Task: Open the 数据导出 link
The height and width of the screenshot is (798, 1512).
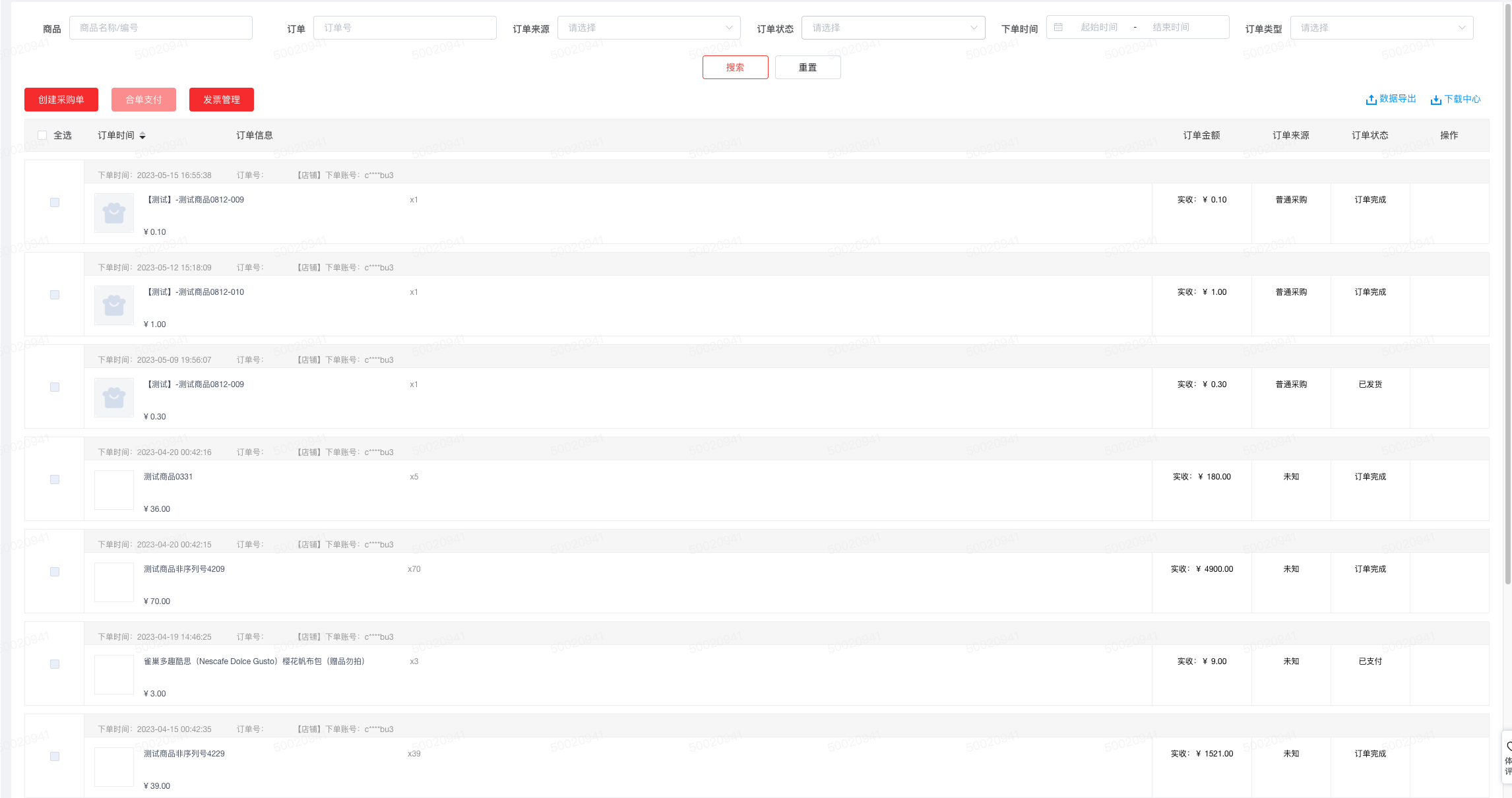Action: tap(1397, 99)
